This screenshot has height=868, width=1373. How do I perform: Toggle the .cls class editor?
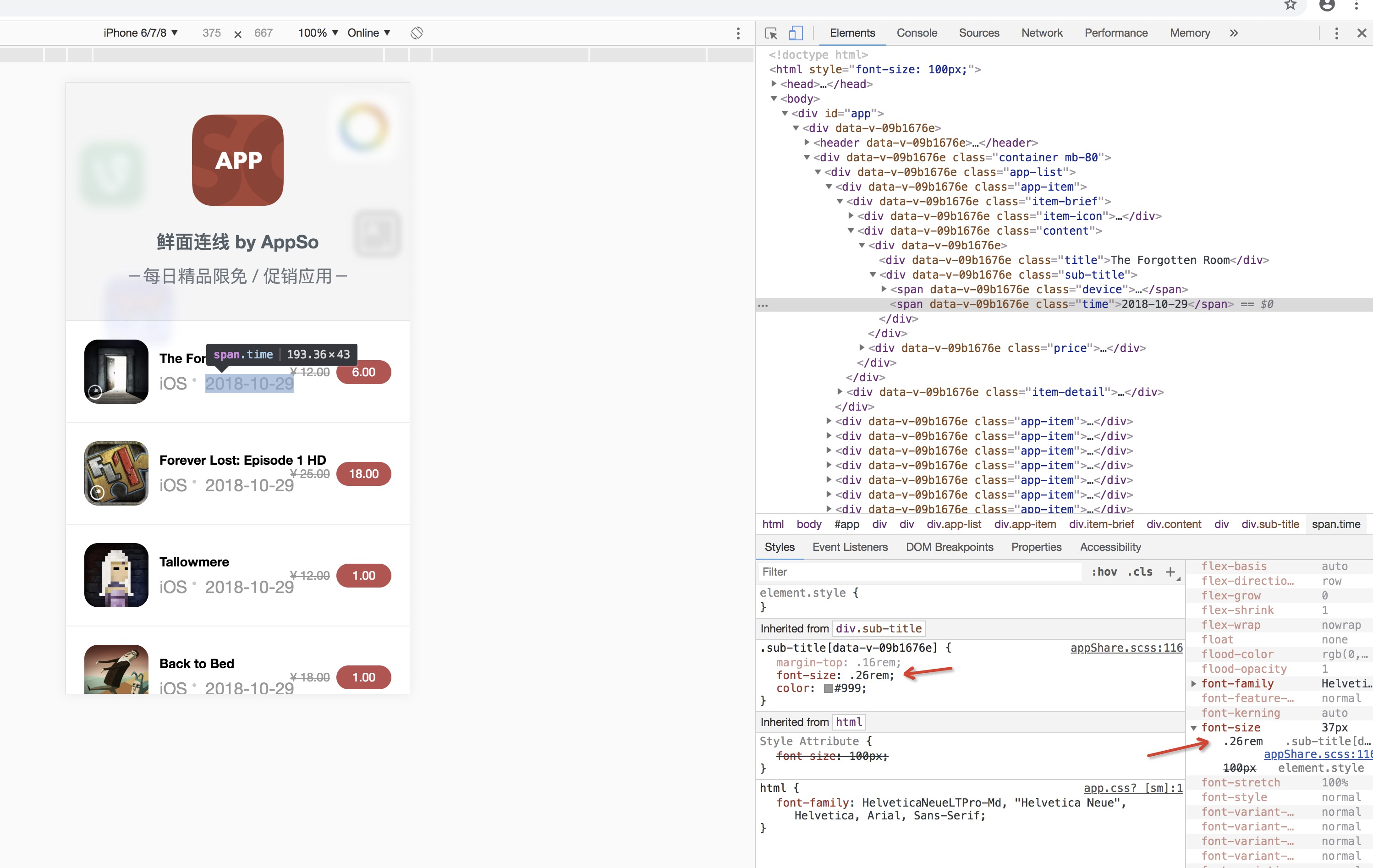pyautogui.click(x=1140, y=571)
